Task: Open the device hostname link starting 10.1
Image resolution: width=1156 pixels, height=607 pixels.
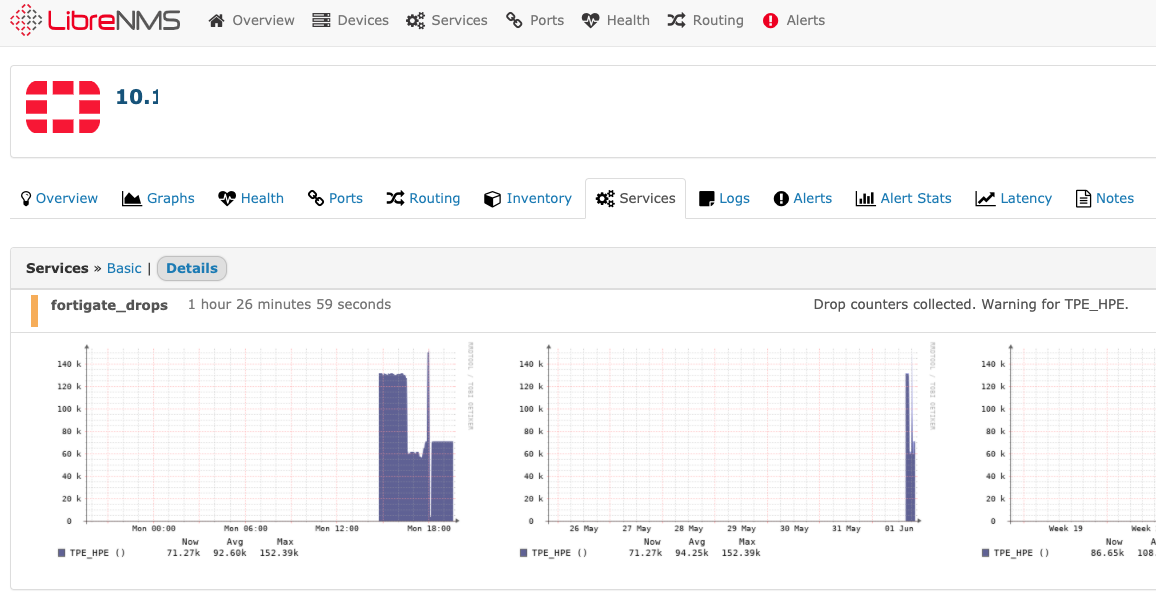Action: tap(137, 97)
